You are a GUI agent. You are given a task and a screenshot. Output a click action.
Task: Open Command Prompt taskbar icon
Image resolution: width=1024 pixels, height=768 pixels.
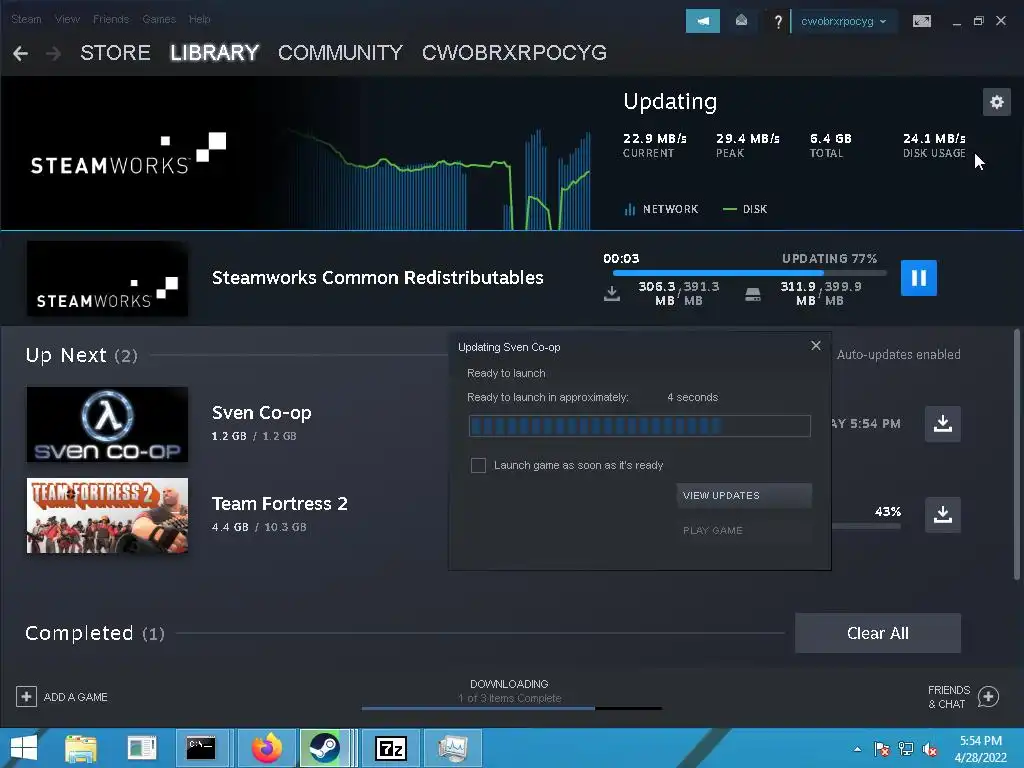[201, 748]
